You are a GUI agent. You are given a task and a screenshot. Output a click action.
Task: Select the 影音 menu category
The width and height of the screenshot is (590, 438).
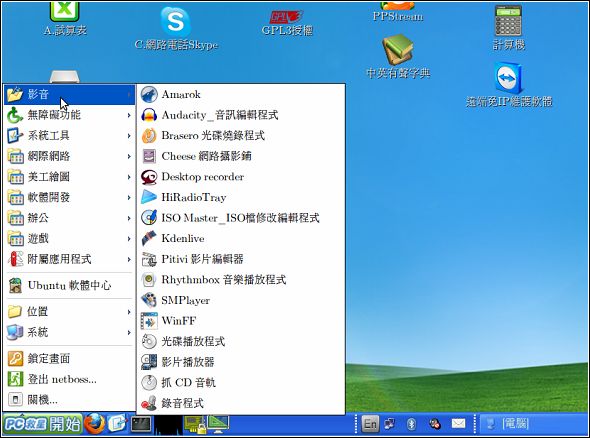70,94
